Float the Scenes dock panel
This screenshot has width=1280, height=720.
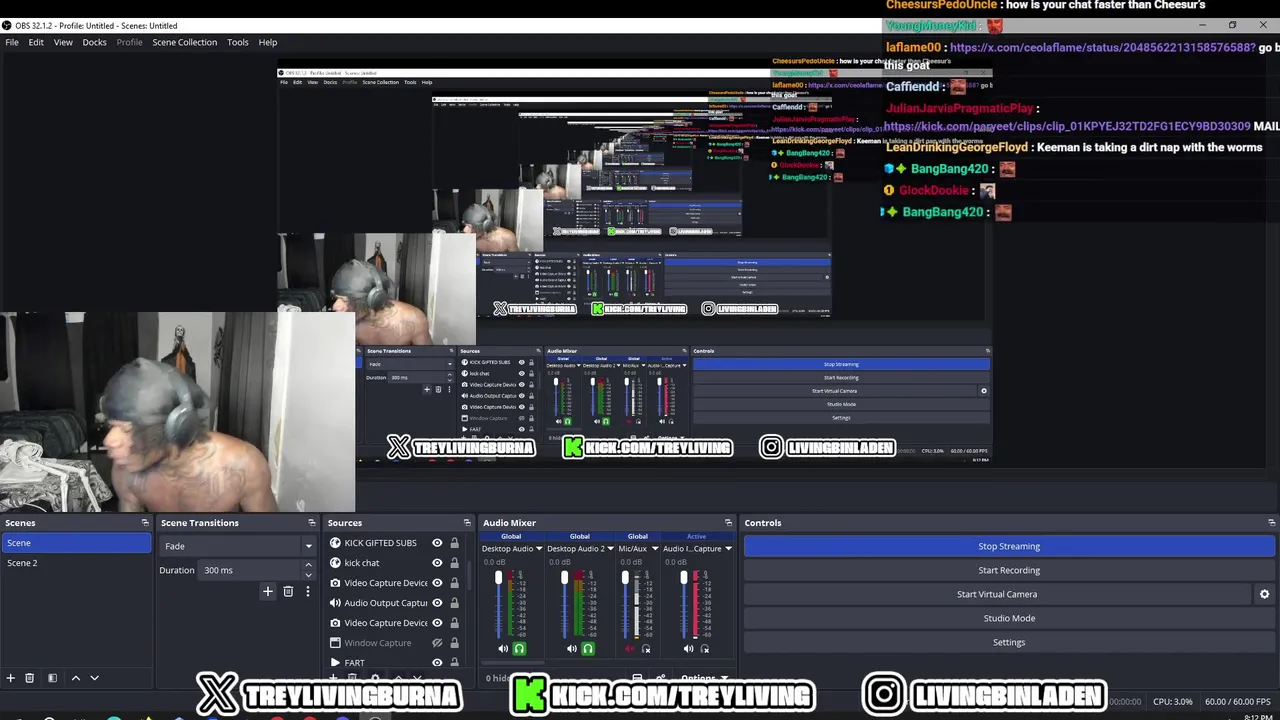tap(145, 523)
